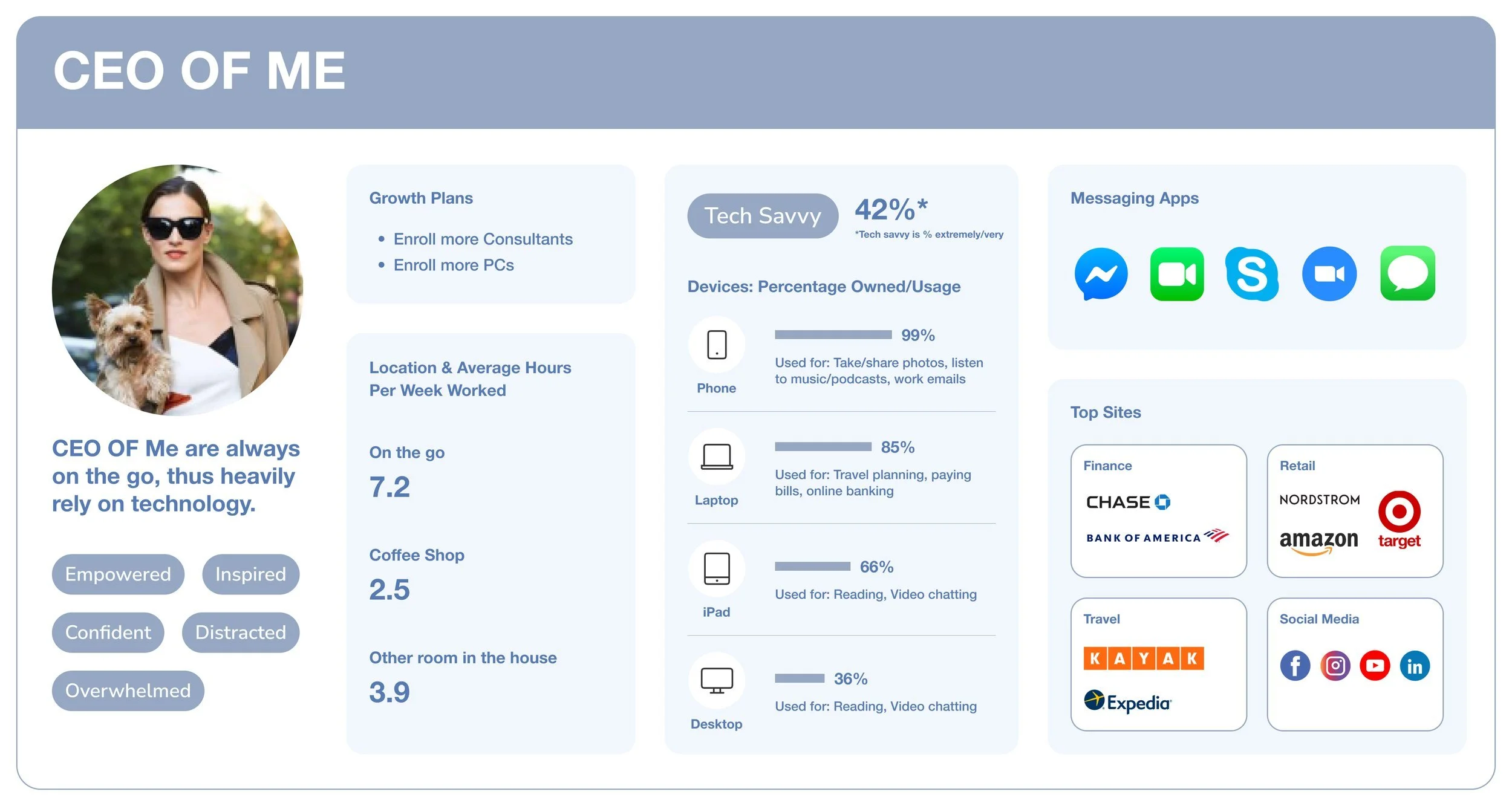This screenshot has height=806, width=1512.
Task: Click the Messaging Apps heading
Action: [1134, 198]
